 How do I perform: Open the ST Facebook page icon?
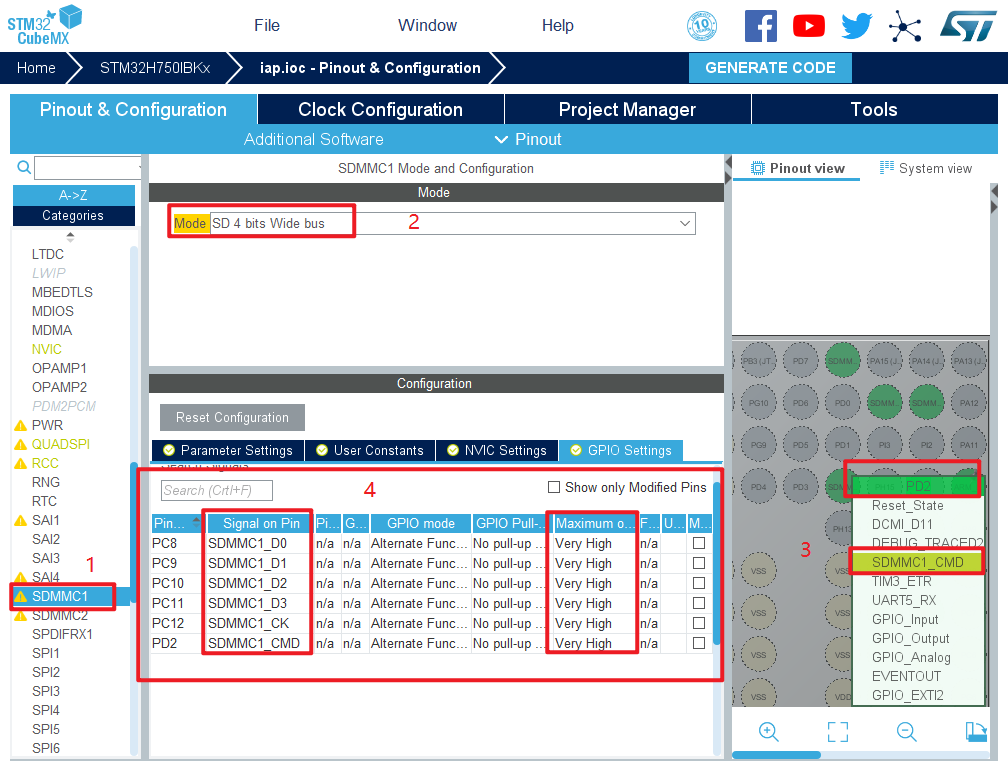pyautogui.click(x=760, y=26)
